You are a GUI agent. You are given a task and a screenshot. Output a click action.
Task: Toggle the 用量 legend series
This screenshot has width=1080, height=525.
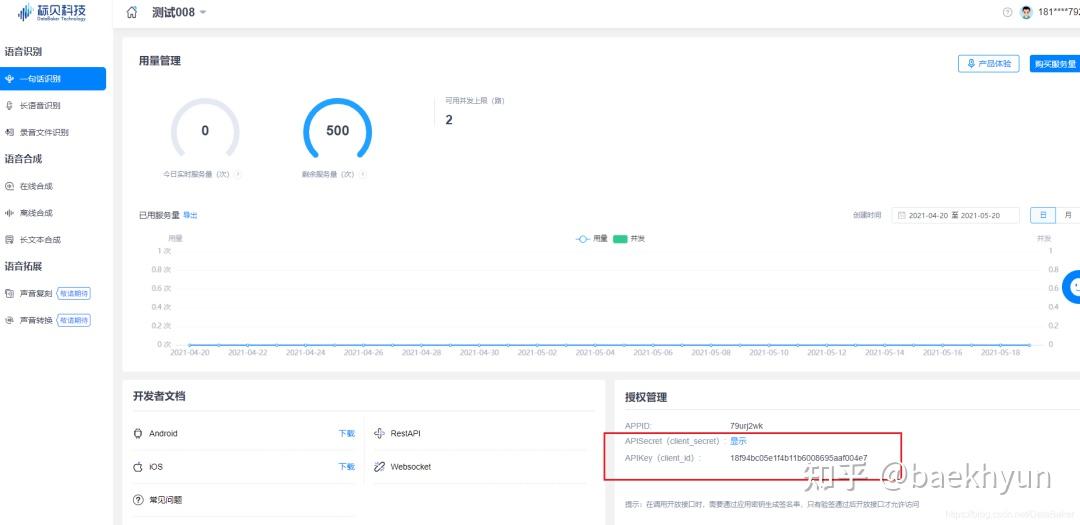pyautogui.click(x=592, y=238)
